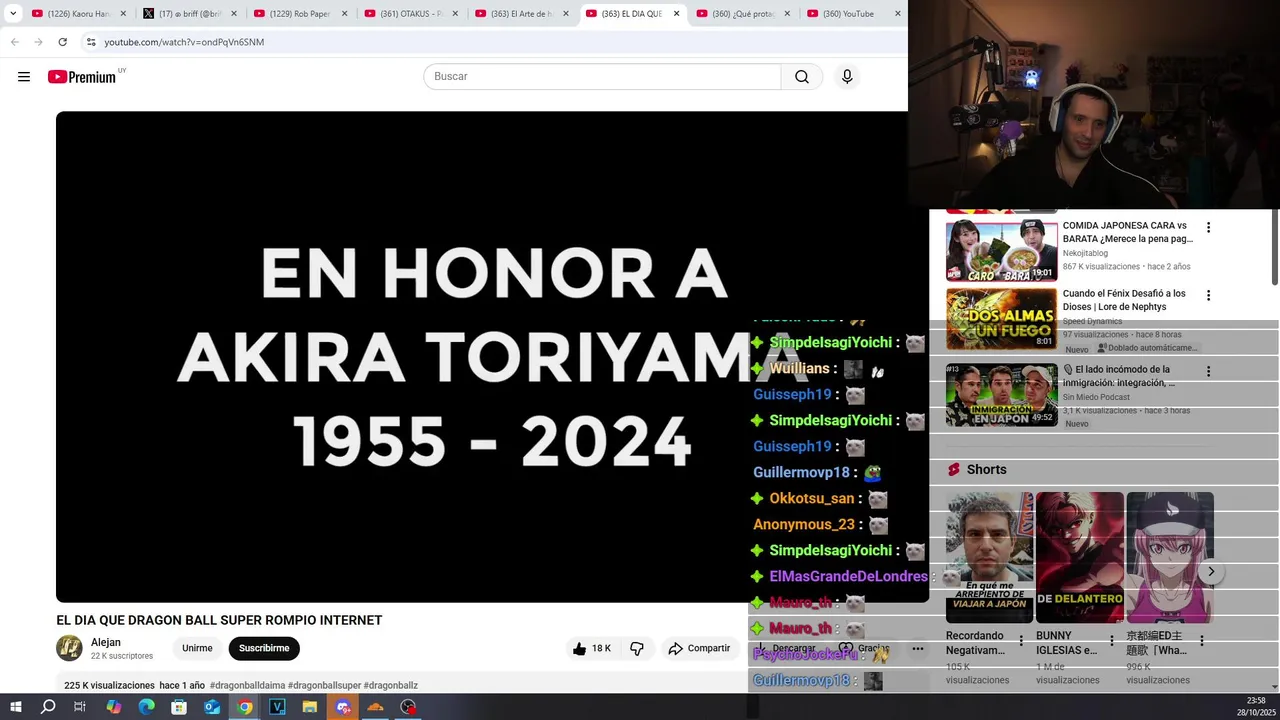Open Microsoft Store from taskbar
Image resolution: width=1280 pixels, height=720 pixels.
[179, 707]
